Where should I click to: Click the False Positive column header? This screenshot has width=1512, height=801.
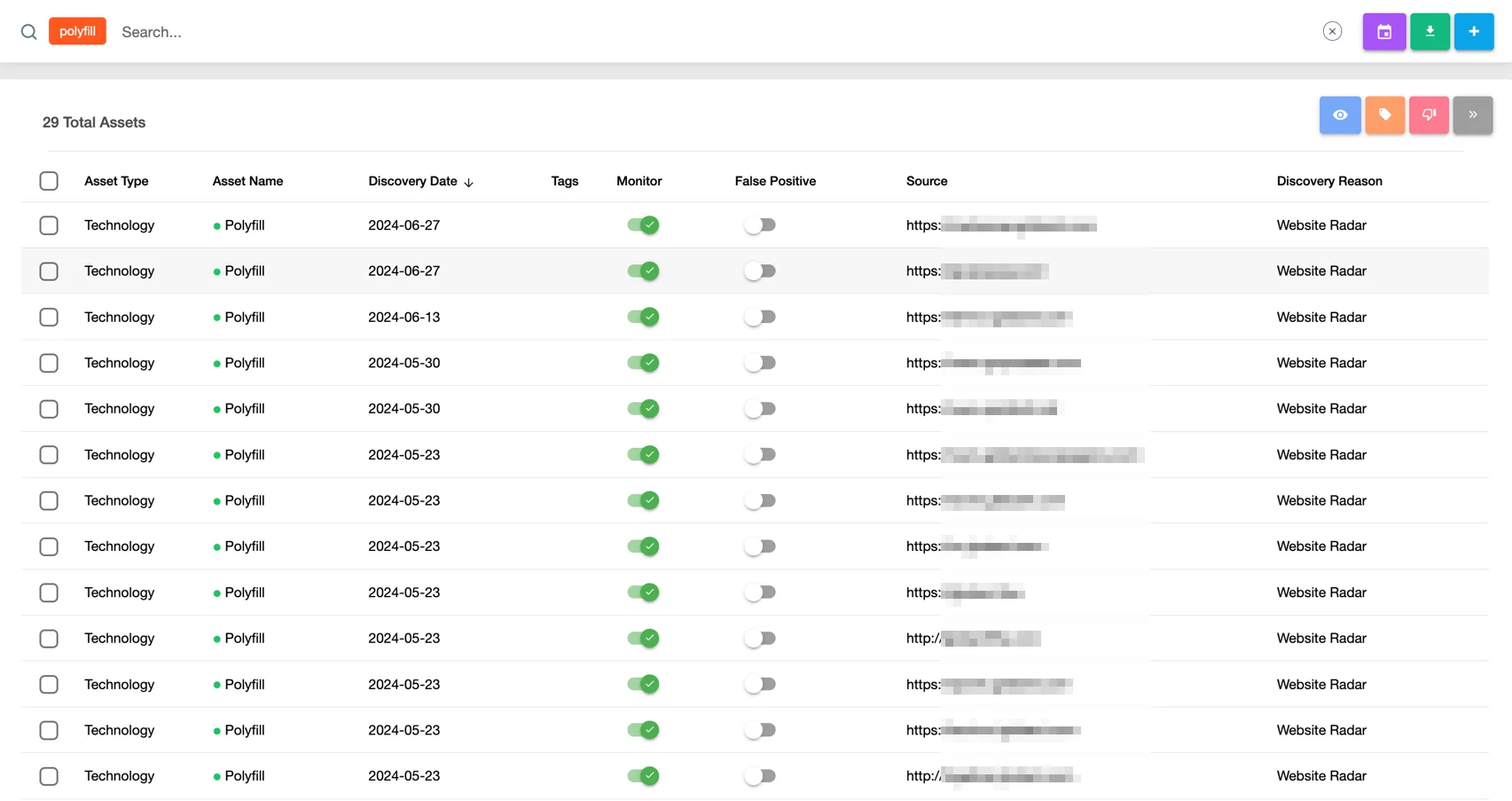click(775, 181)
